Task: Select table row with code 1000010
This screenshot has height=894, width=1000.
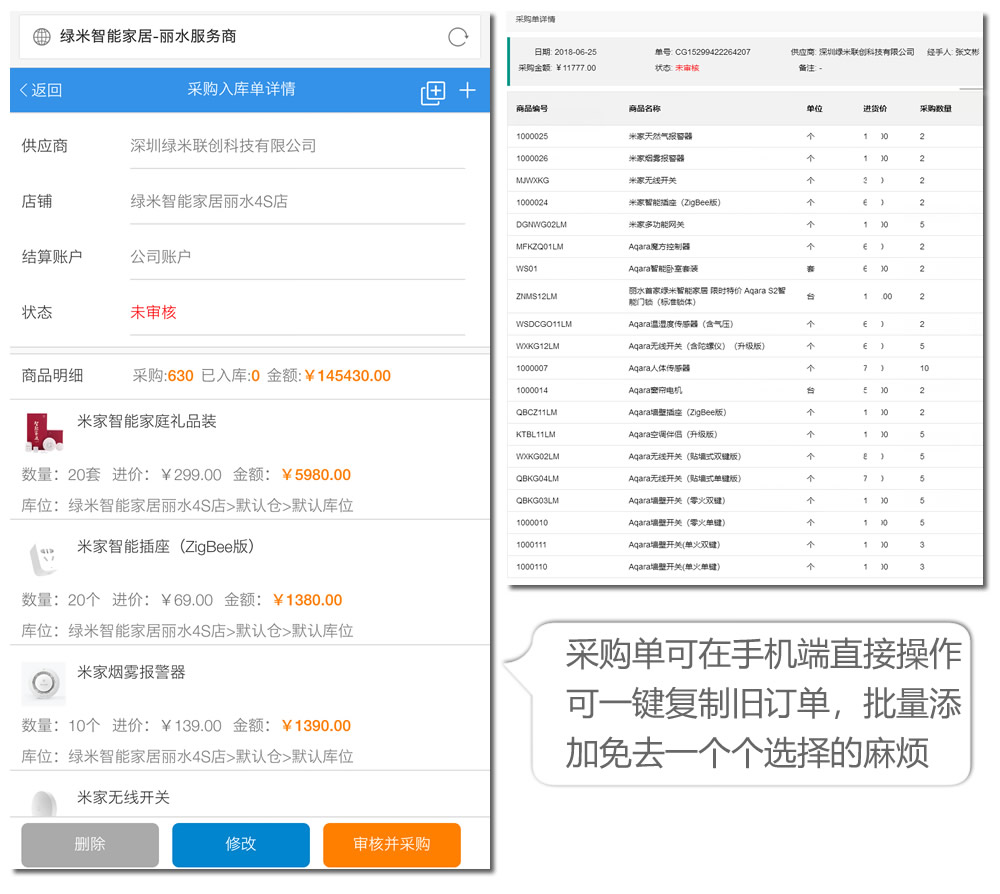Action: [745, 523]
